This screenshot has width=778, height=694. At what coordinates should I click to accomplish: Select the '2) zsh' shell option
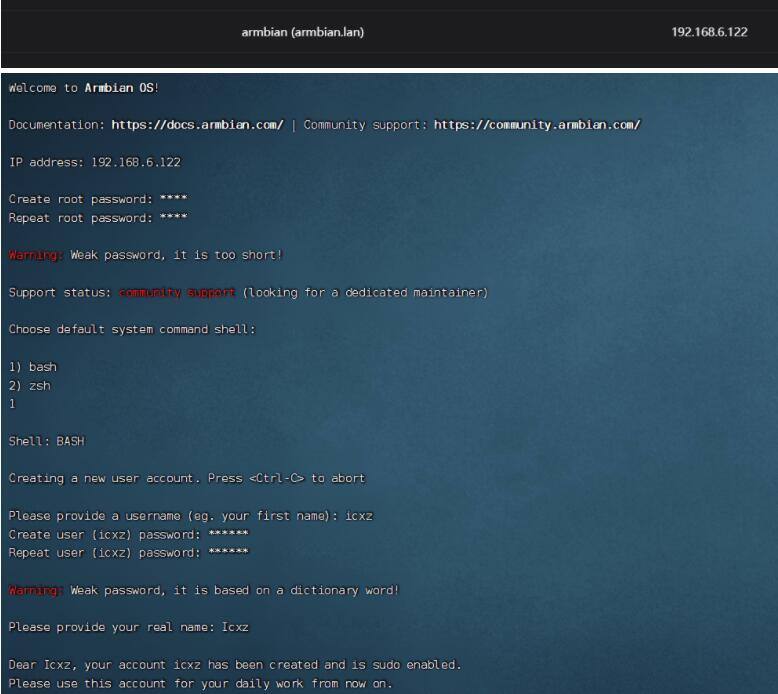(x=29, y=386)
